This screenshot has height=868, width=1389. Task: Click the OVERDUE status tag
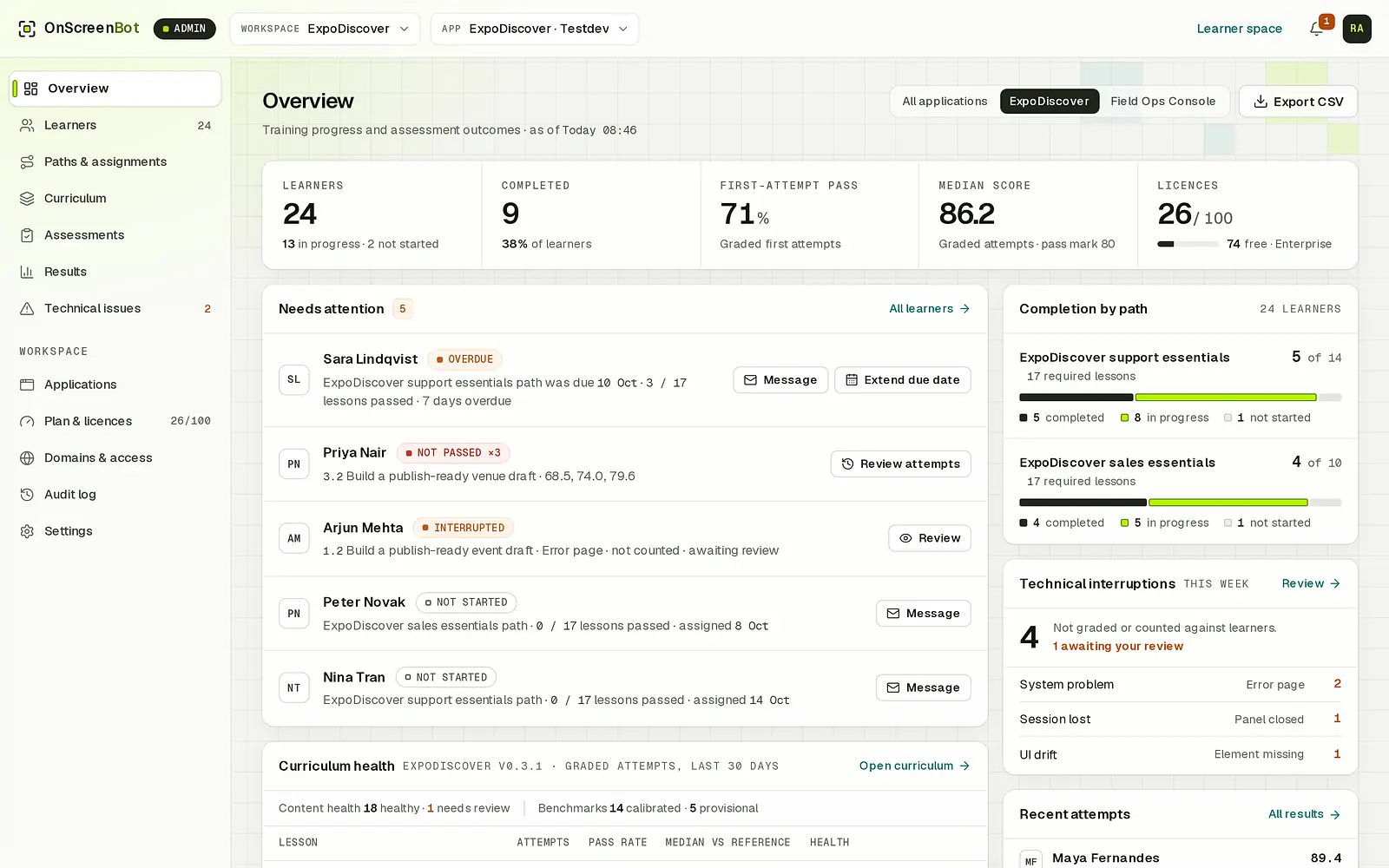[464, 359]
